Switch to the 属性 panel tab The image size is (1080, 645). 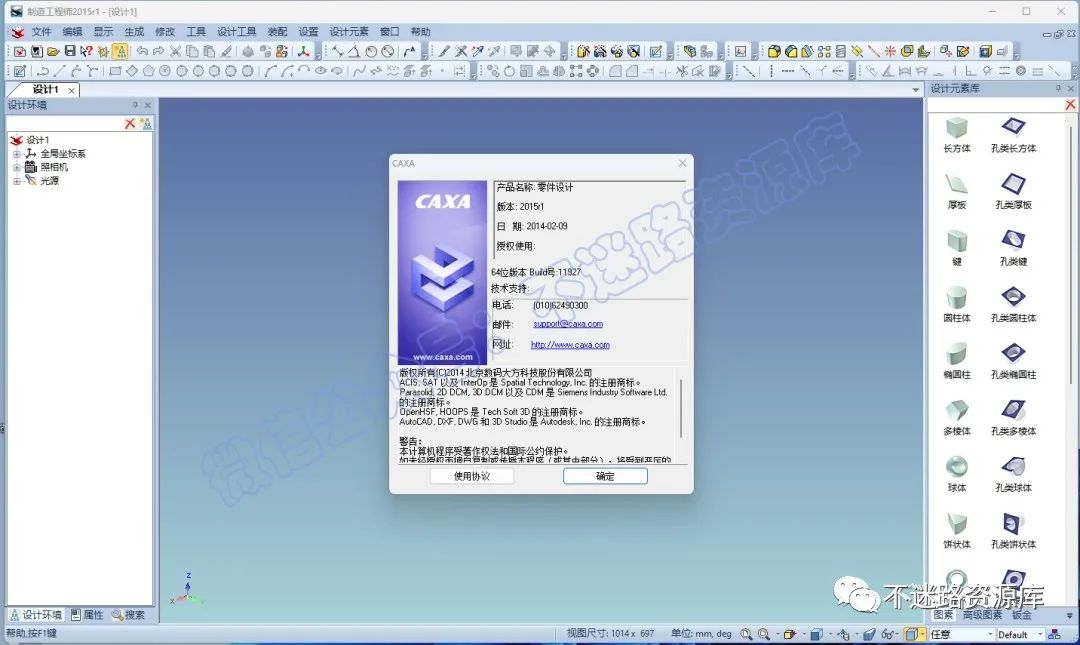[x=87, y=615]
